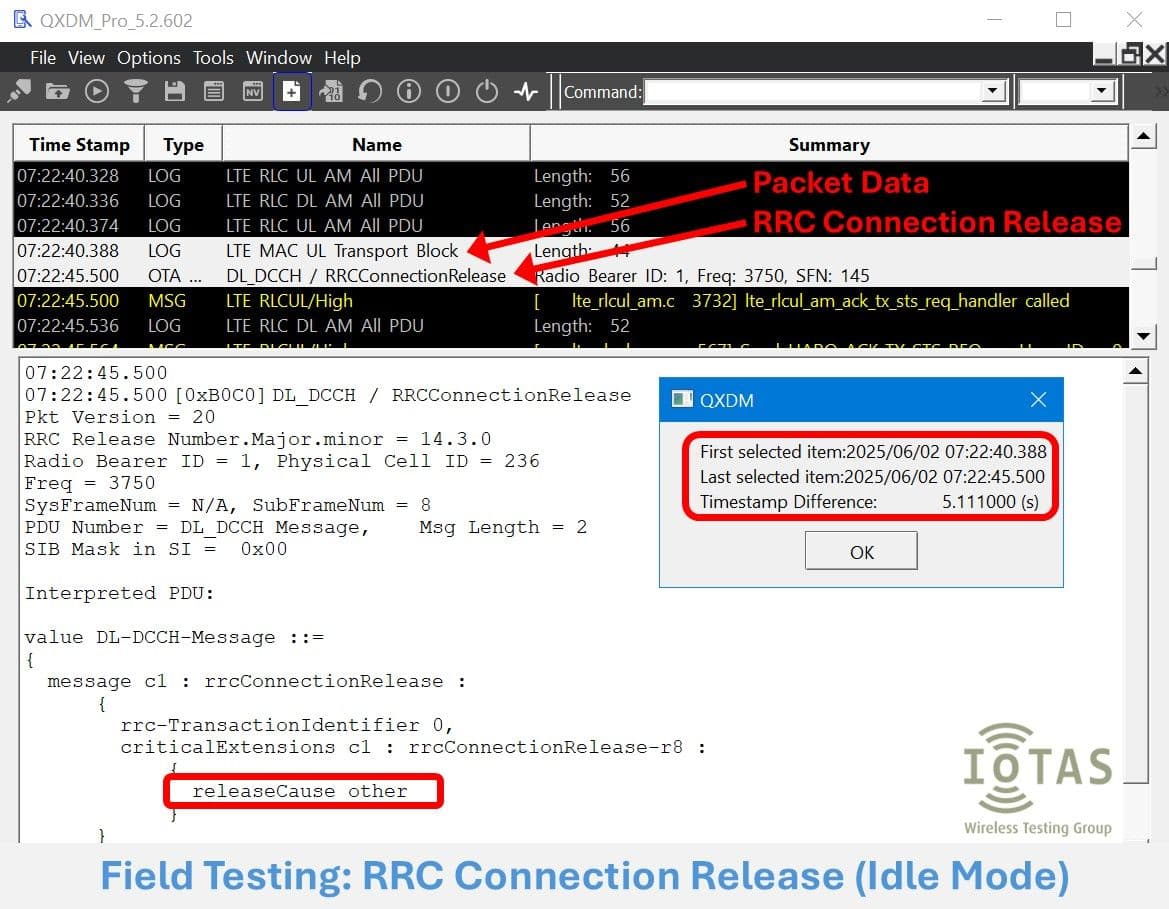This screenshot has height=909, width=1169.
Task: Click the 'Last selected item' line in dialog
Action: coord(872,476)
